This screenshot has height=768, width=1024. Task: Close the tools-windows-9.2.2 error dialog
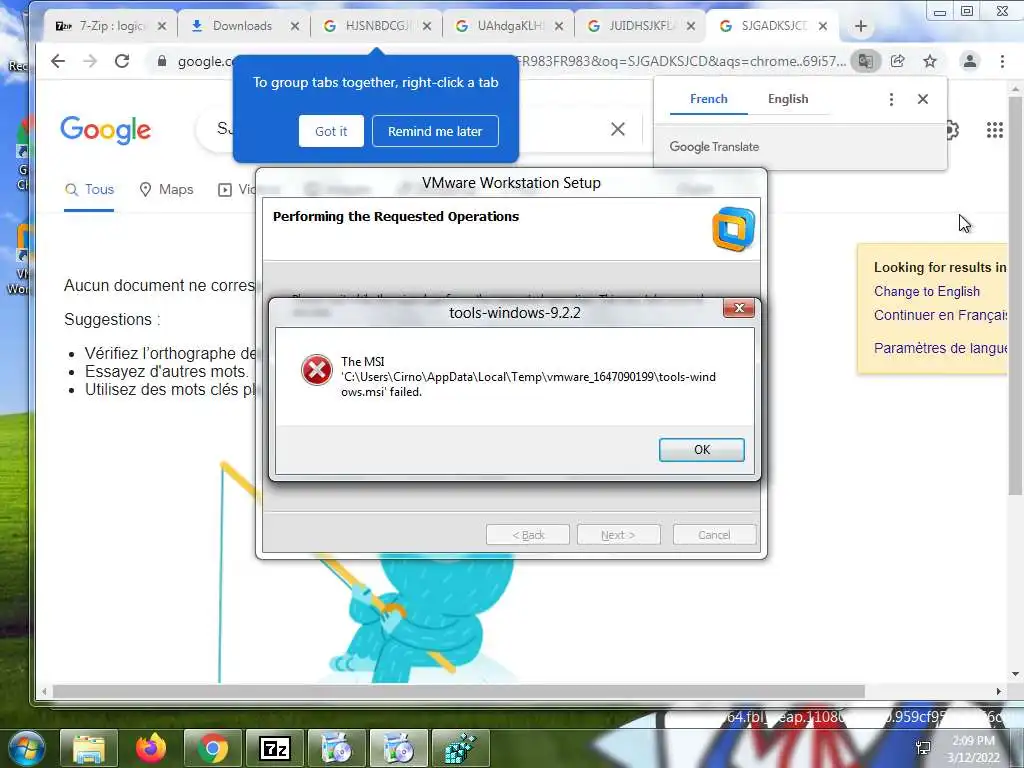coord(739,308)
